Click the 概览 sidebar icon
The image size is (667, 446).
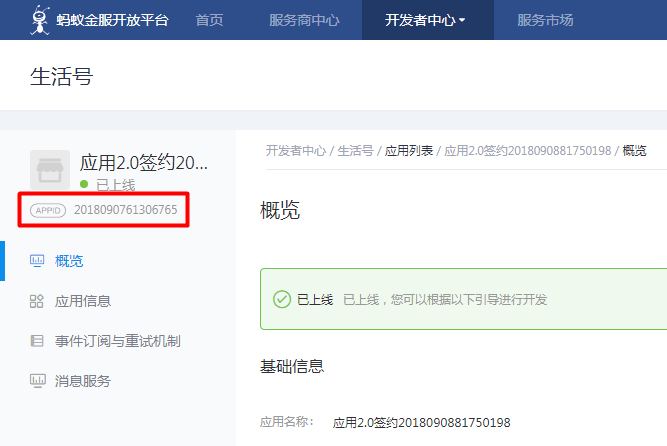[x=37, y=261]
